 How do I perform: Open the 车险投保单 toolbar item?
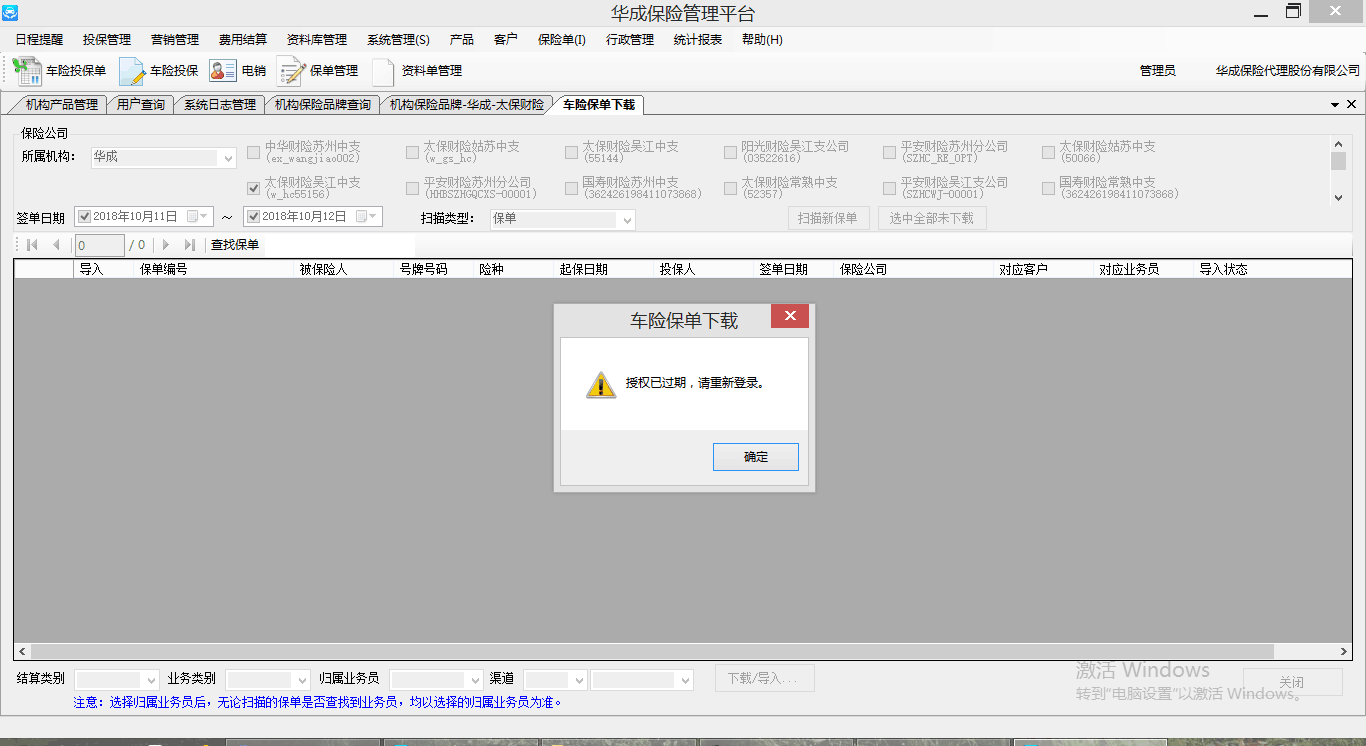[60, 71]
